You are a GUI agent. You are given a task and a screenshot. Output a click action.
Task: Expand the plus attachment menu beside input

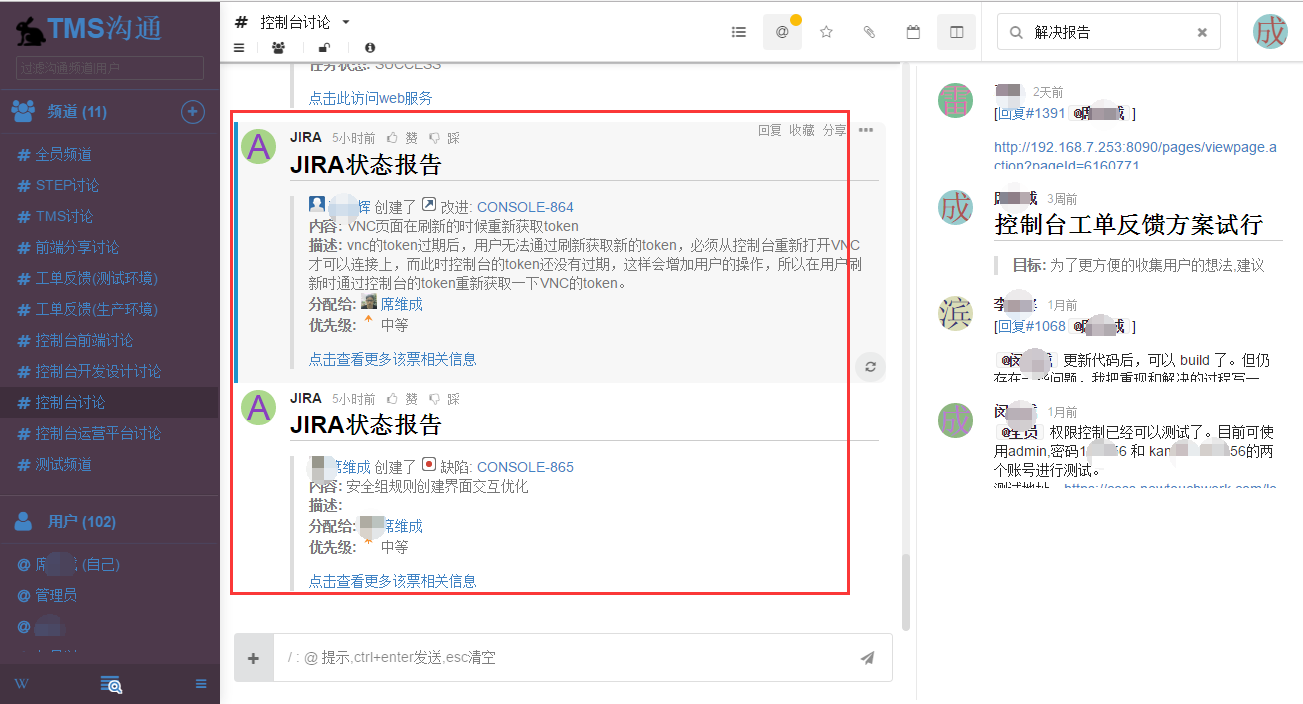(x=254, y=658)
